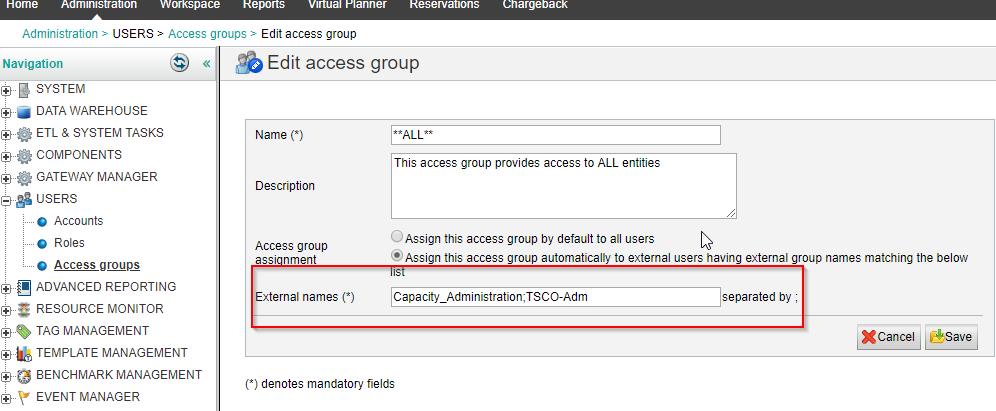Collapse the USERS tree node
The height and width of the screenshot is (411, 996).
(7, 200)
